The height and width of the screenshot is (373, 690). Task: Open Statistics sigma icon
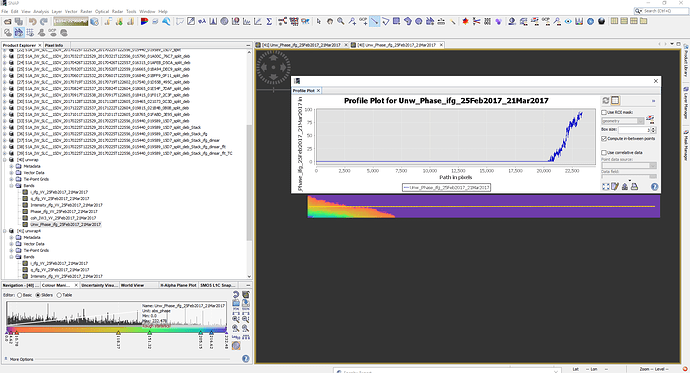pyautogui.click(x=269, y=21)
